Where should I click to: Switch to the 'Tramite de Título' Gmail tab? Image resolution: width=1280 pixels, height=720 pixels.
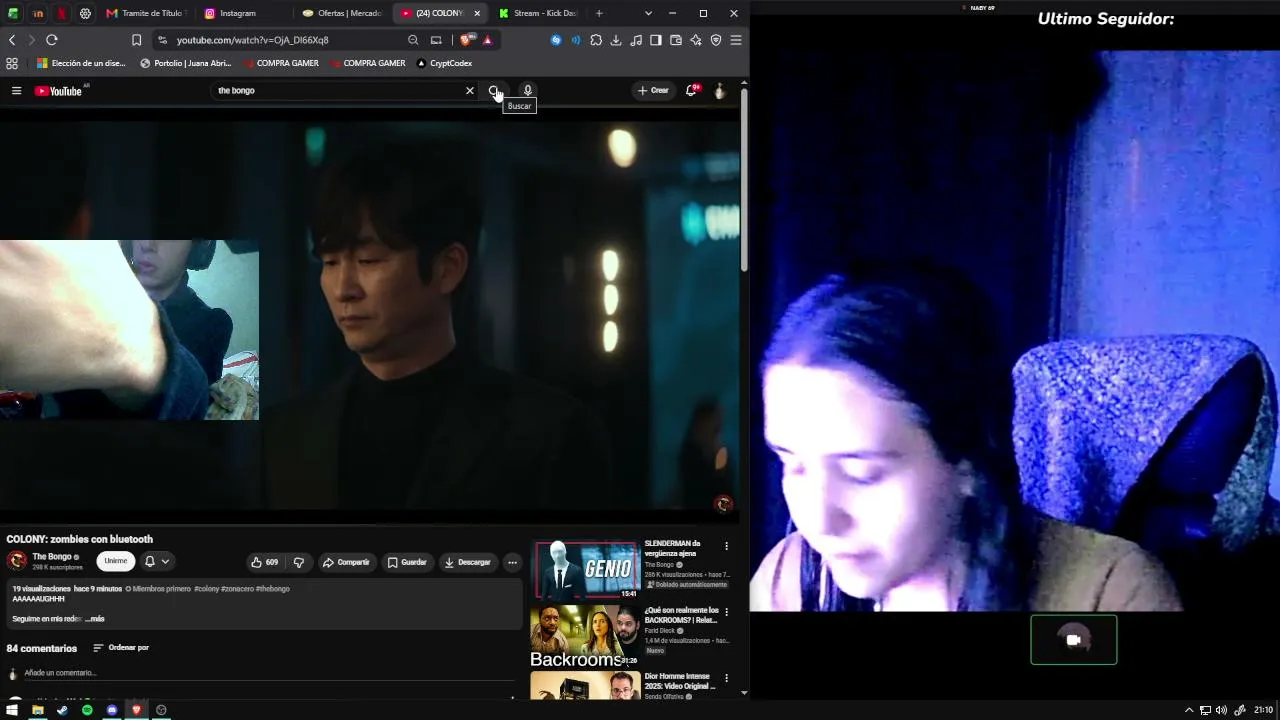coord(146,13)
